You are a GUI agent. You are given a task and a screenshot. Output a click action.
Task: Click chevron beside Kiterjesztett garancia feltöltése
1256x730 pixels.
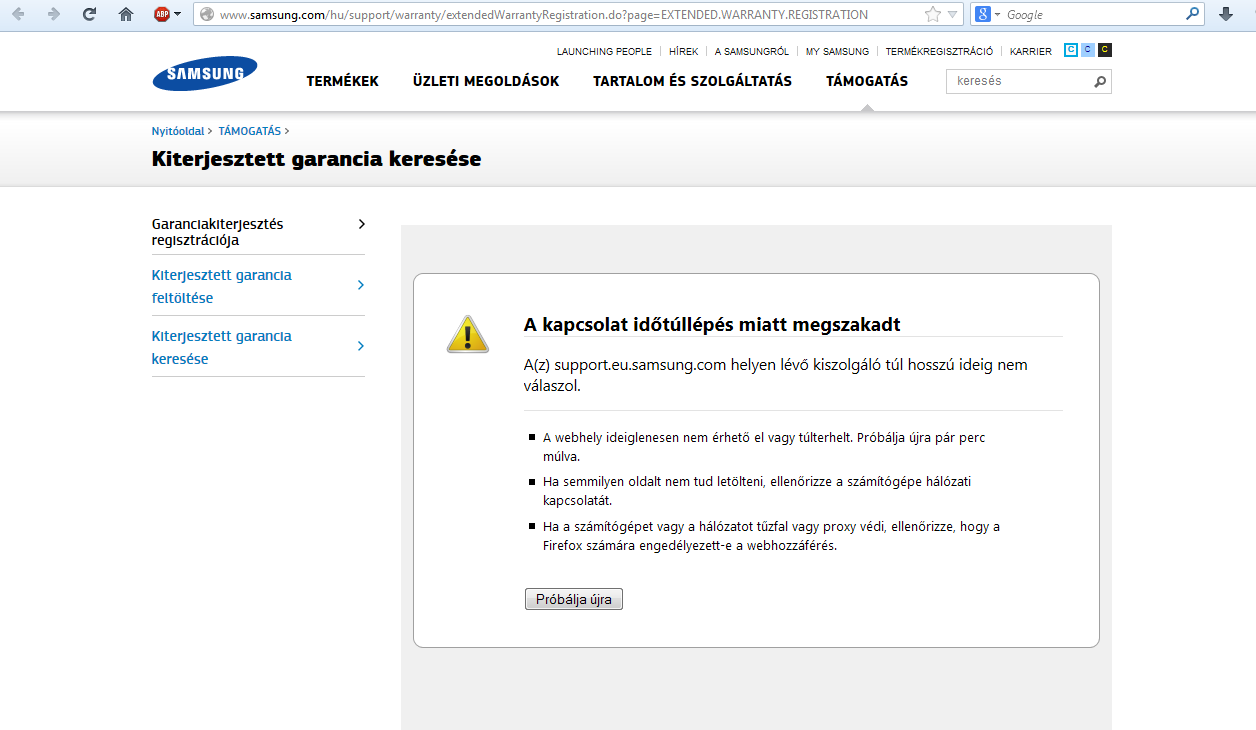point(361,285)
